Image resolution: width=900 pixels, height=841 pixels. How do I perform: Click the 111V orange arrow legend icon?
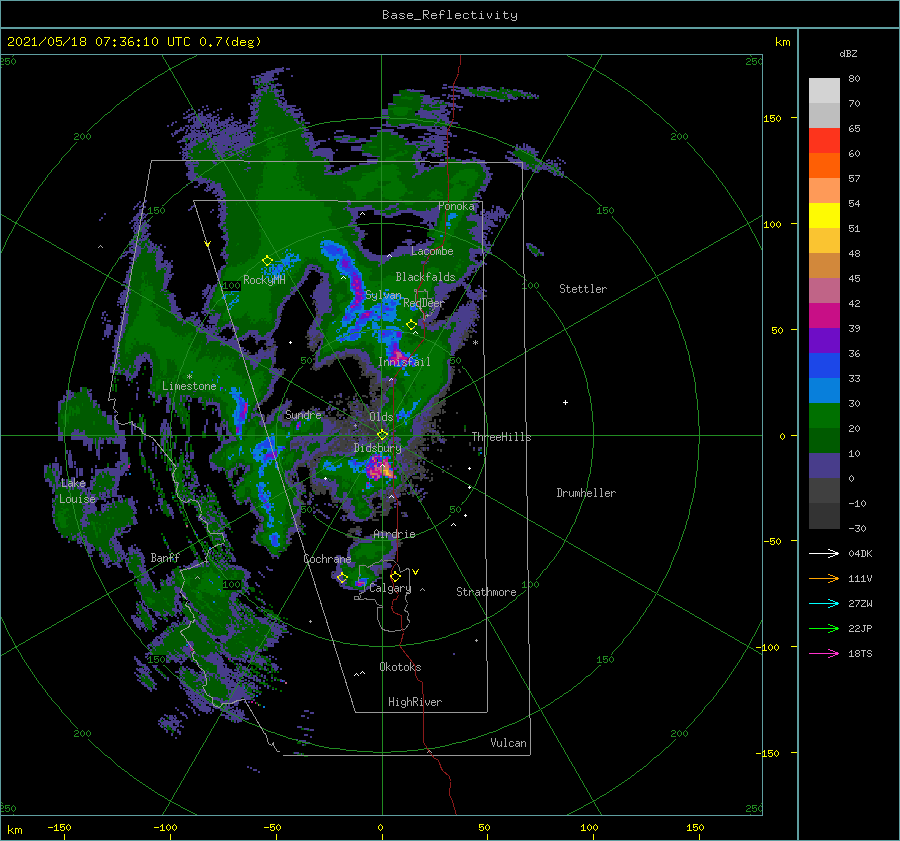coord(824,579)
